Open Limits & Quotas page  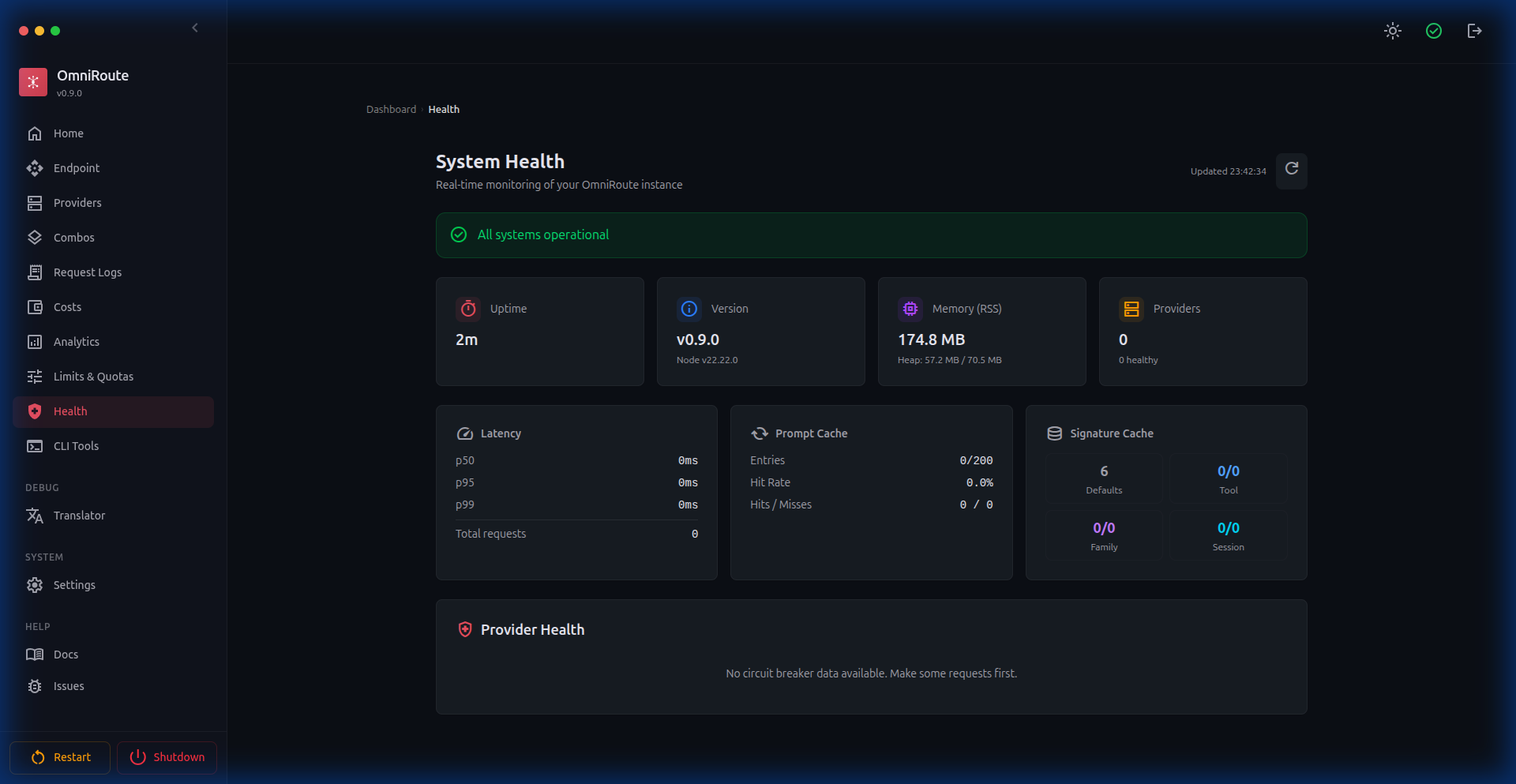pyautogui.click(x=93, y=377)
